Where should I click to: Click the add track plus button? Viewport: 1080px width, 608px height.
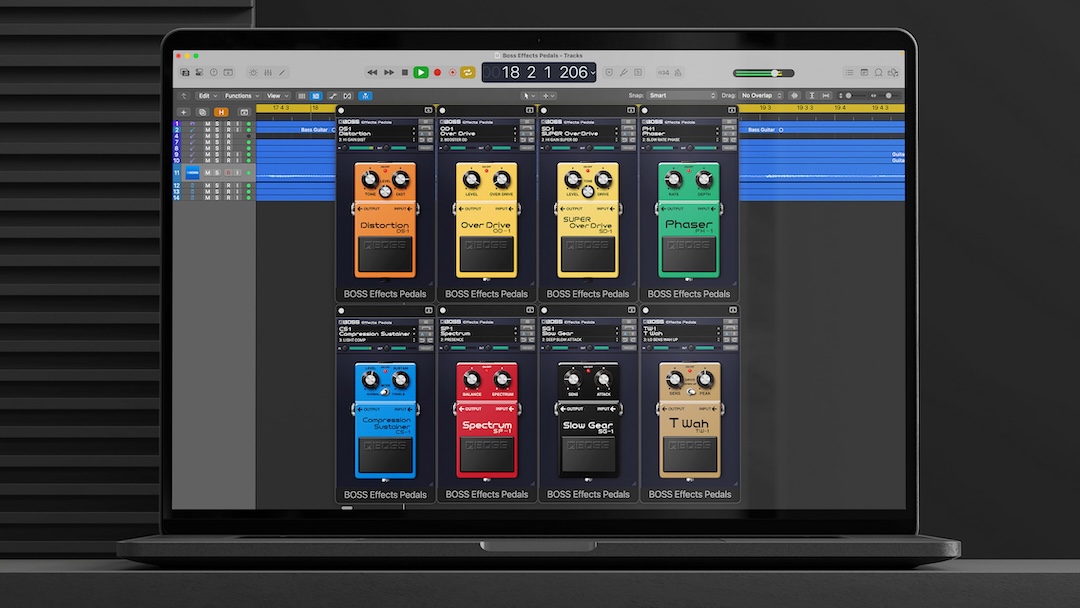tap(183, 112)
